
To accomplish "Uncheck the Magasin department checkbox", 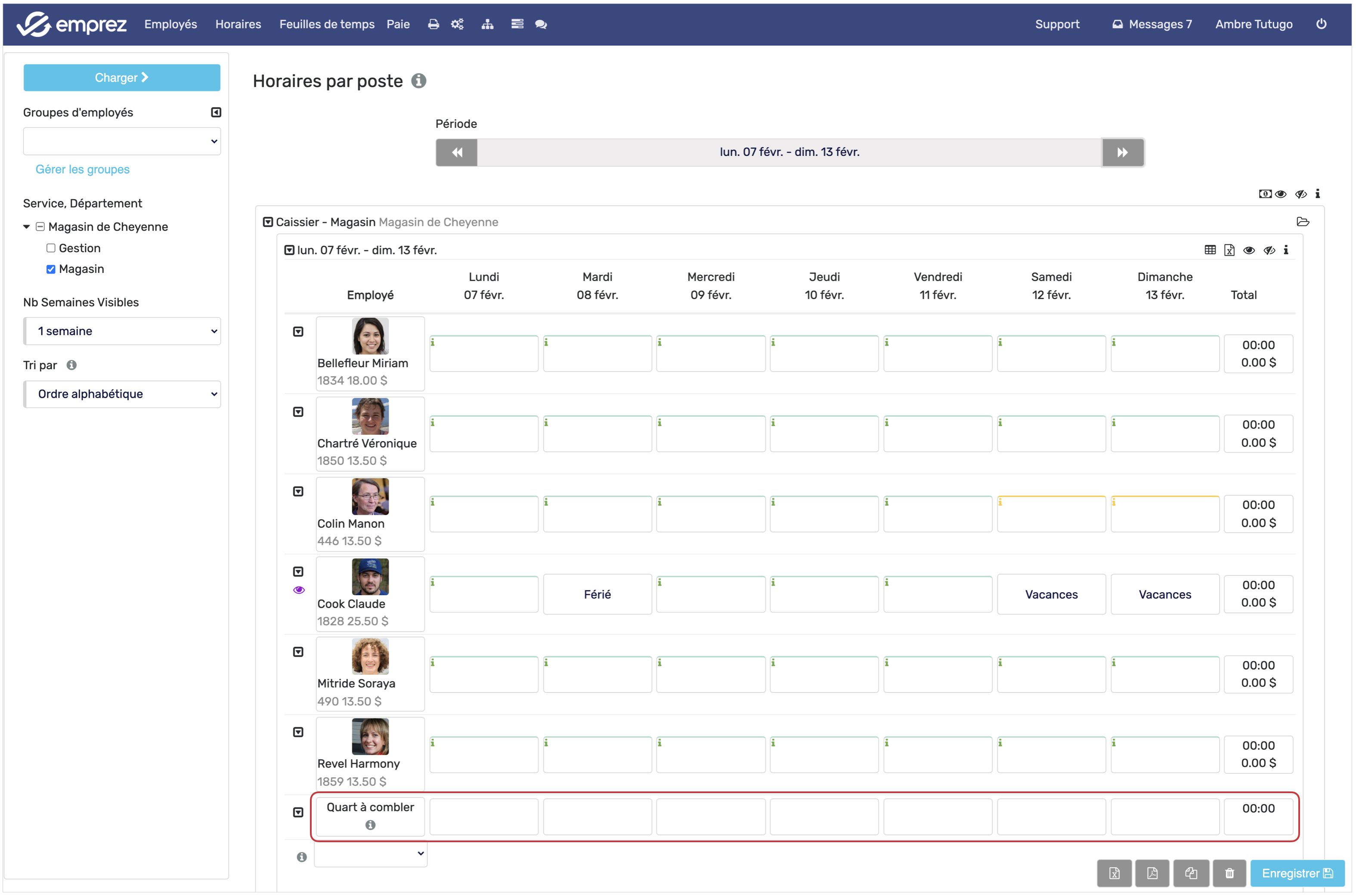I will pyautogui.click(x=51, y=269).
